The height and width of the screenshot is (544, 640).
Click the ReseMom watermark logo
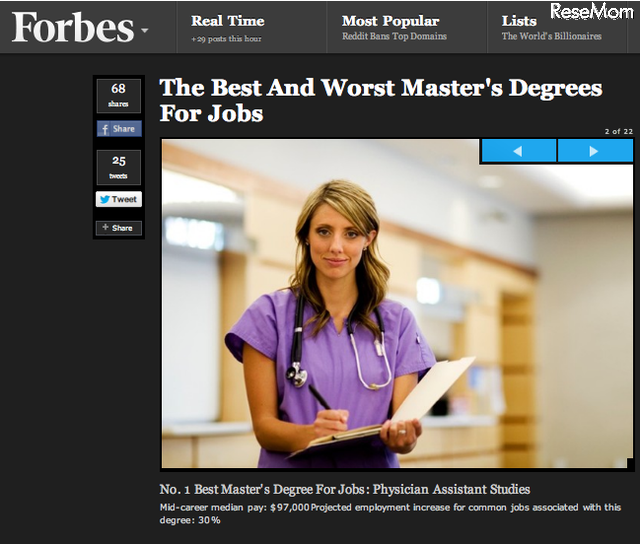click(x=591, y=11)
